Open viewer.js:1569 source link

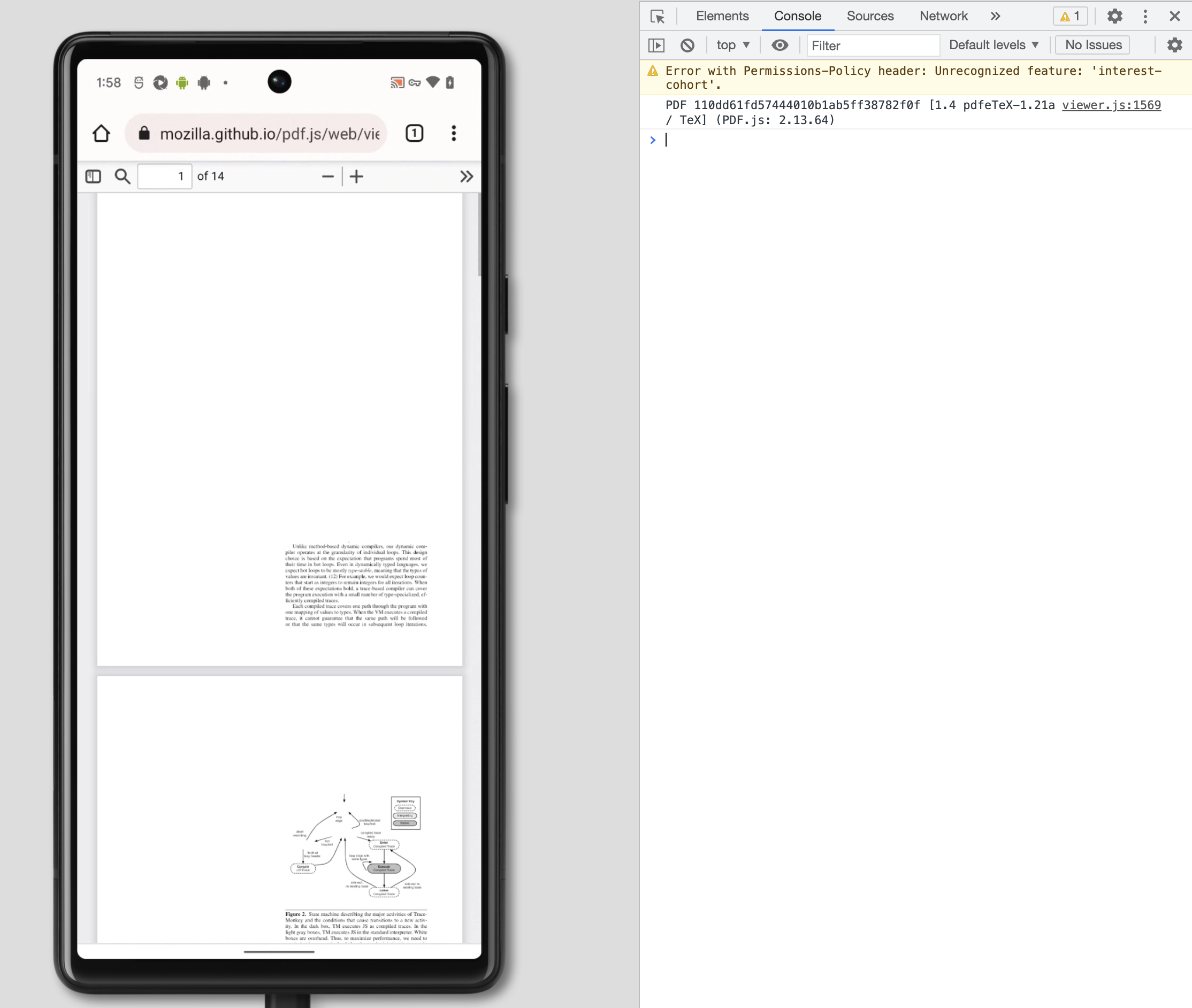point(1110,105)
